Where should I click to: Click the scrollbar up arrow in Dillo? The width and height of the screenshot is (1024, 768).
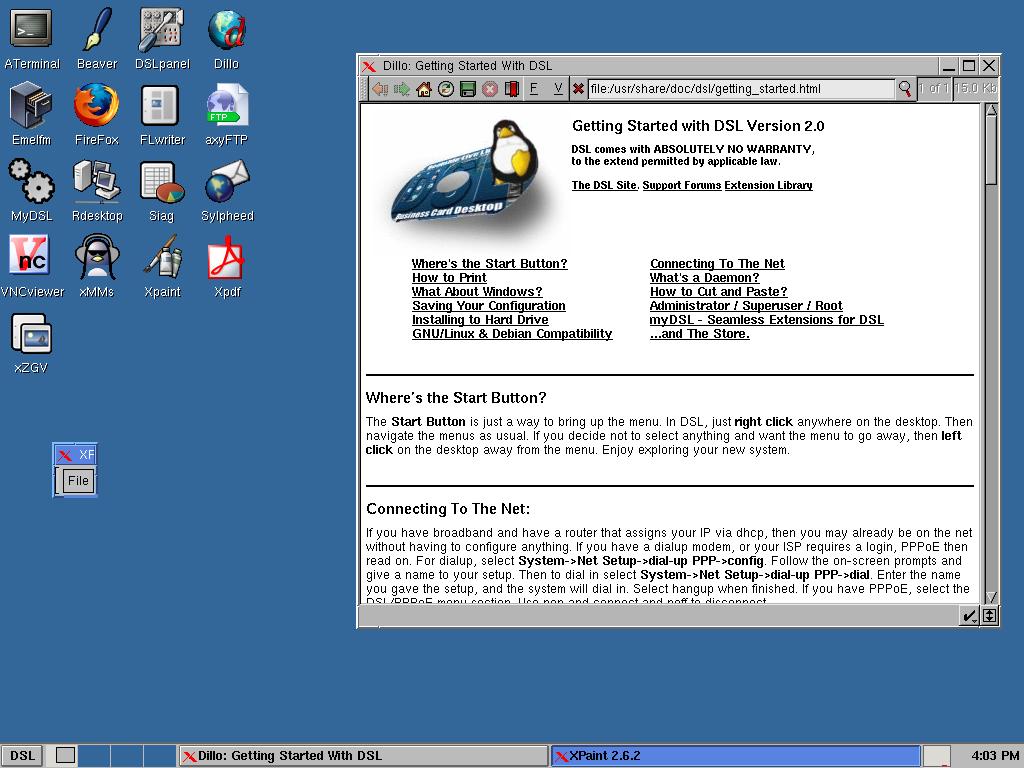(x=991, y=110)
